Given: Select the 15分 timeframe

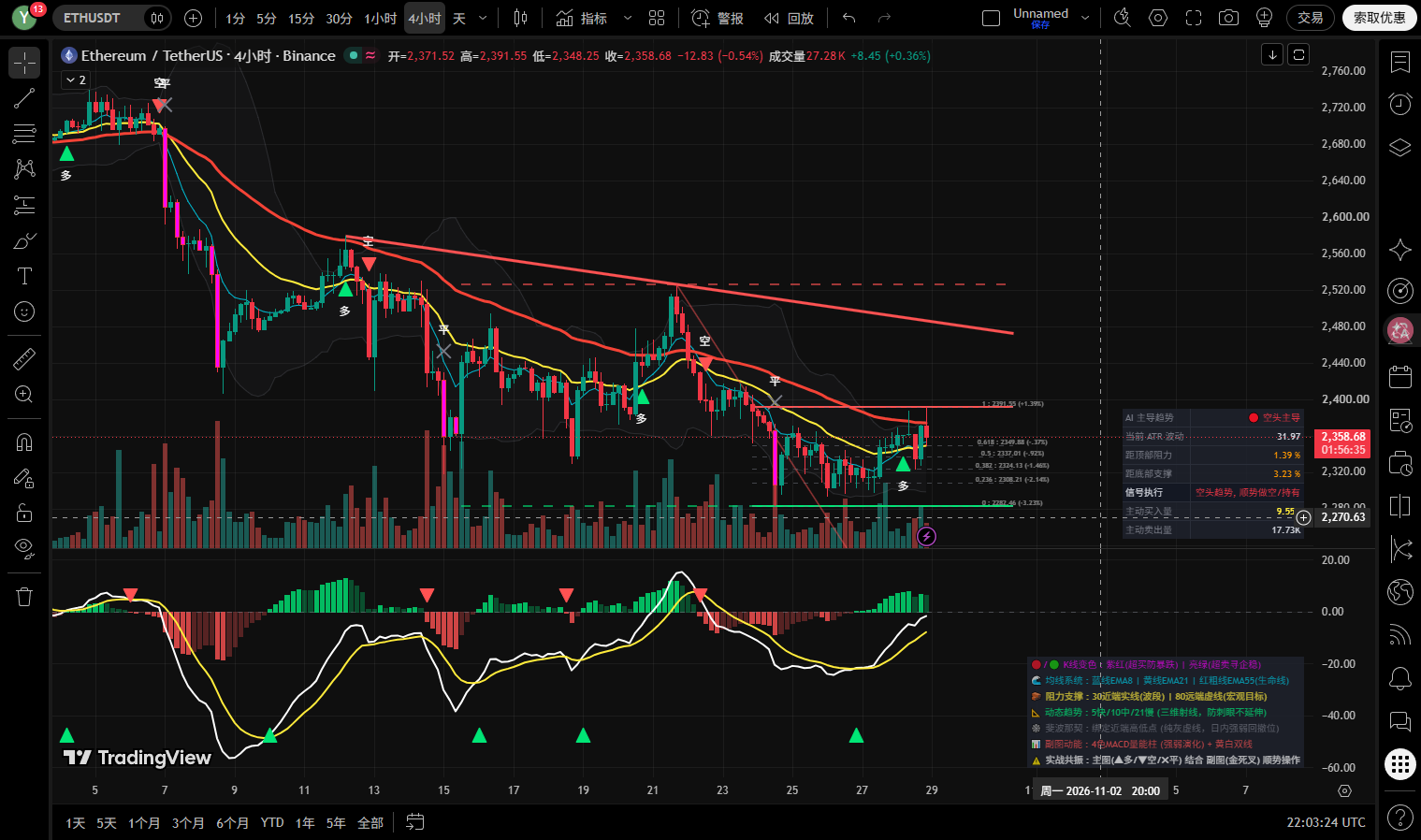Looking at the screenshot, I should 301,19.
